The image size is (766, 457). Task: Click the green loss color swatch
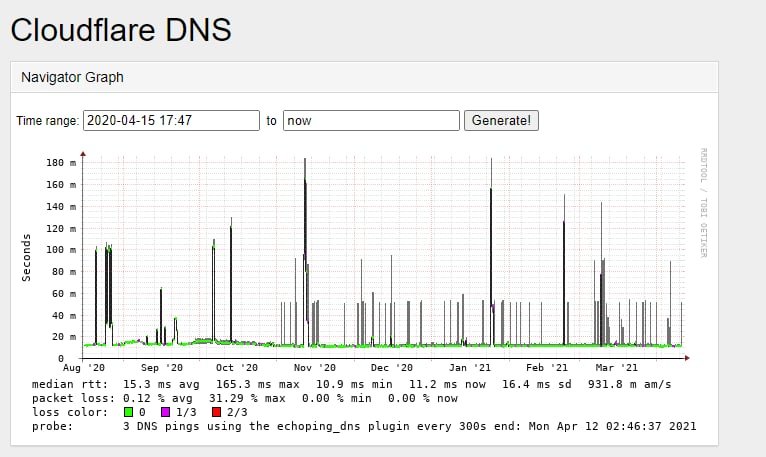click(128, 412)
